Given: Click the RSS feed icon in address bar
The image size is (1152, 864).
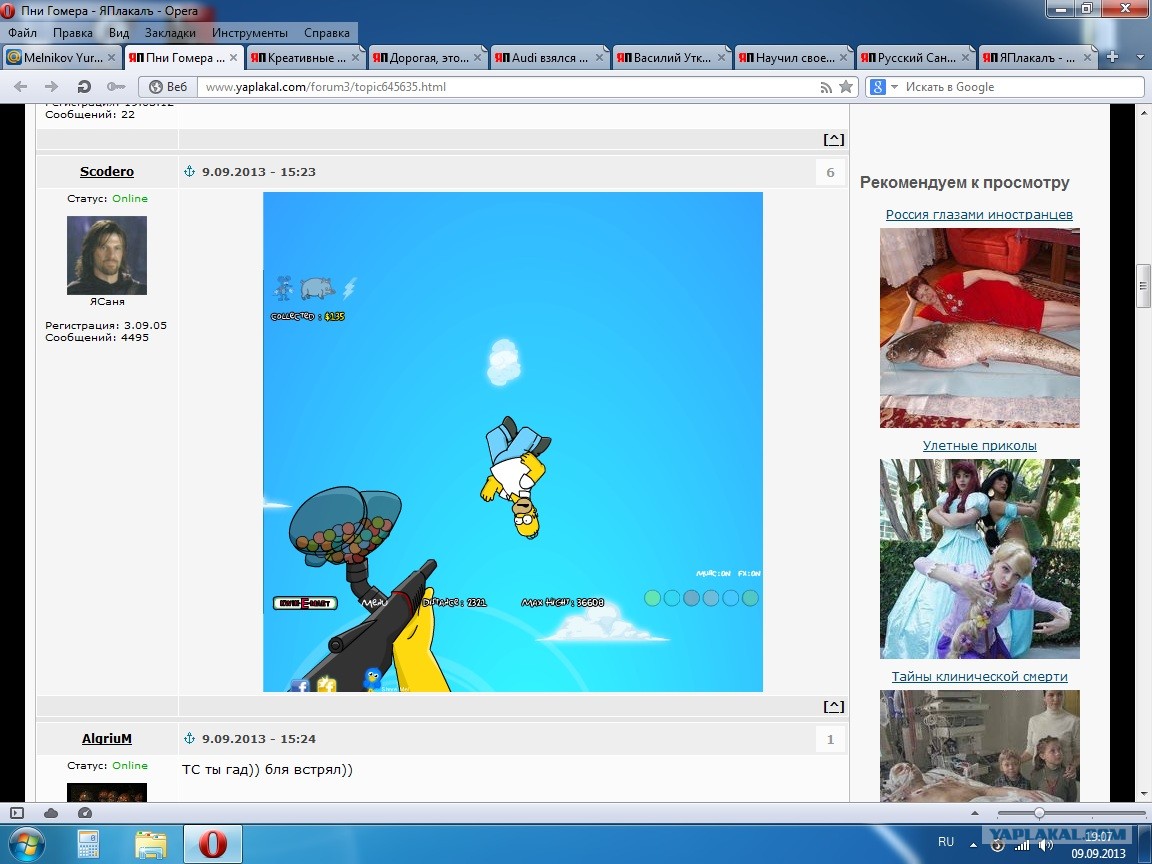Looking at the screenshot, I should point(826,87).
